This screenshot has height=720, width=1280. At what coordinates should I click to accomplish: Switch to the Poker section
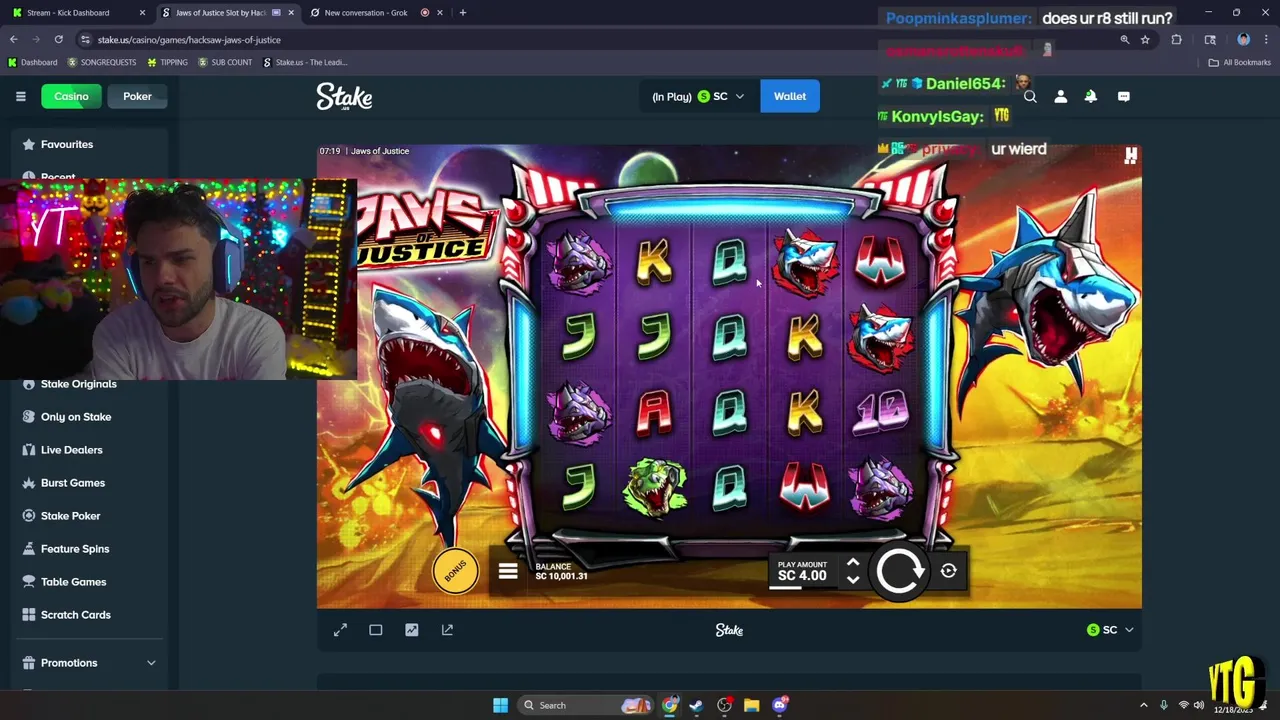coord(137,96)
